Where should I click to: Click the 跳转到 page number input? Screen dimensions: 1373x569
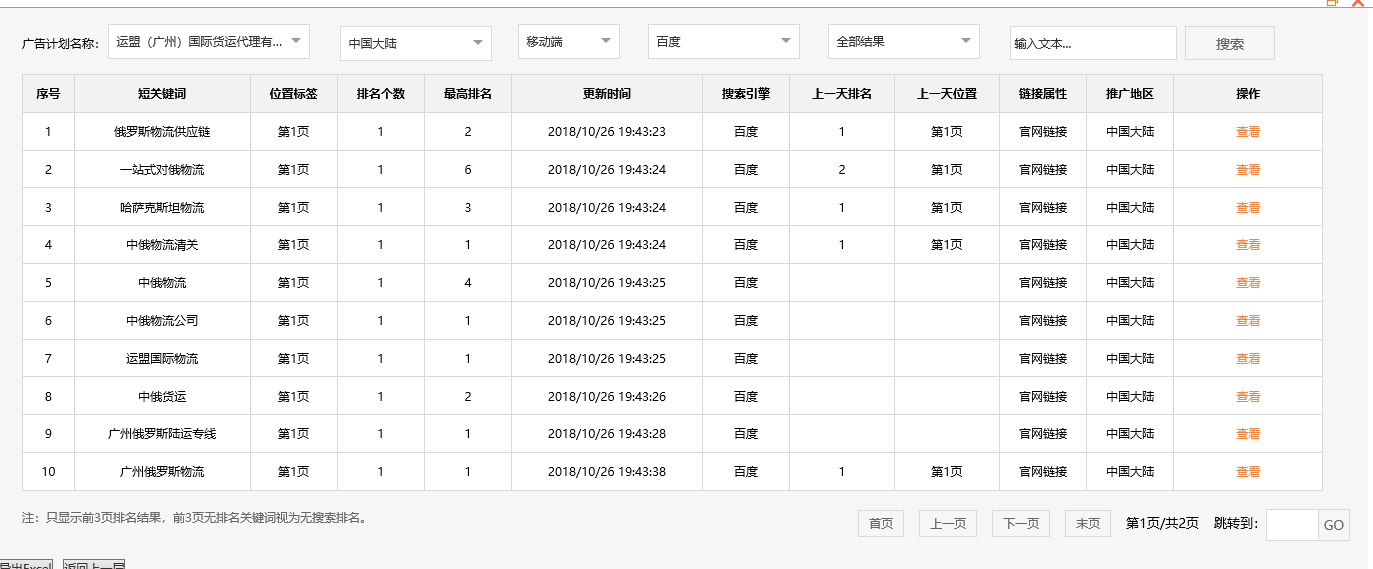click(1292, 525)
